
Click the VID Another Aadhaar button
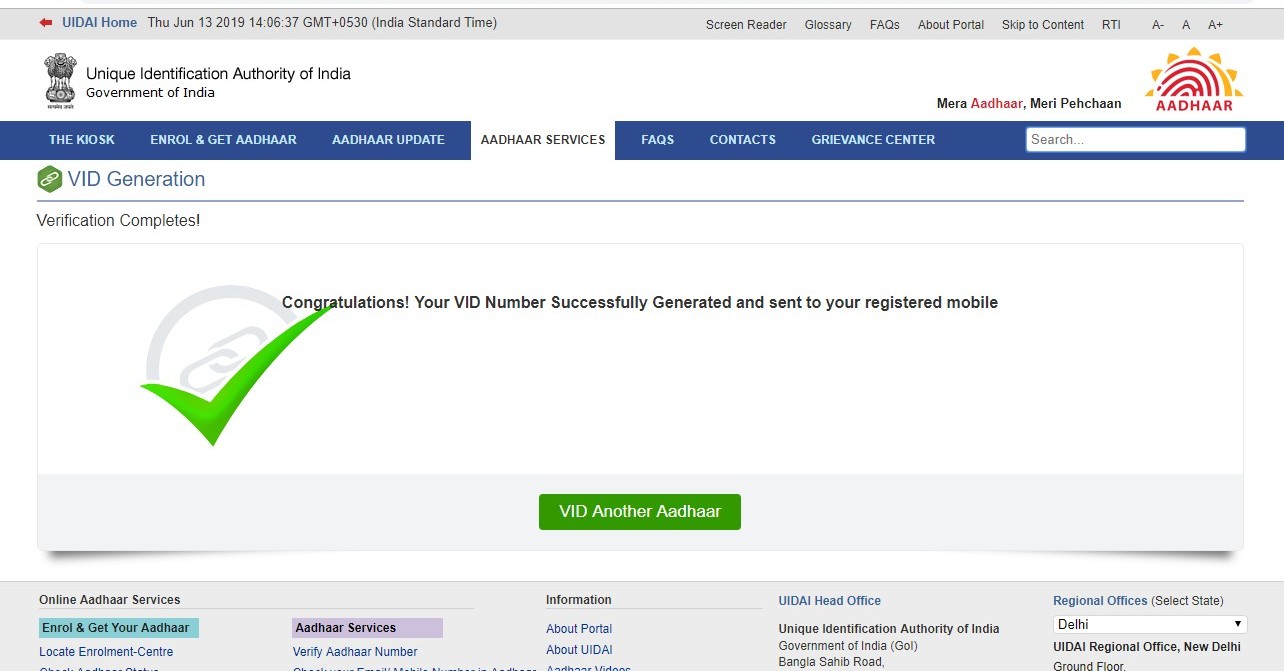click(x=640, y=512)
